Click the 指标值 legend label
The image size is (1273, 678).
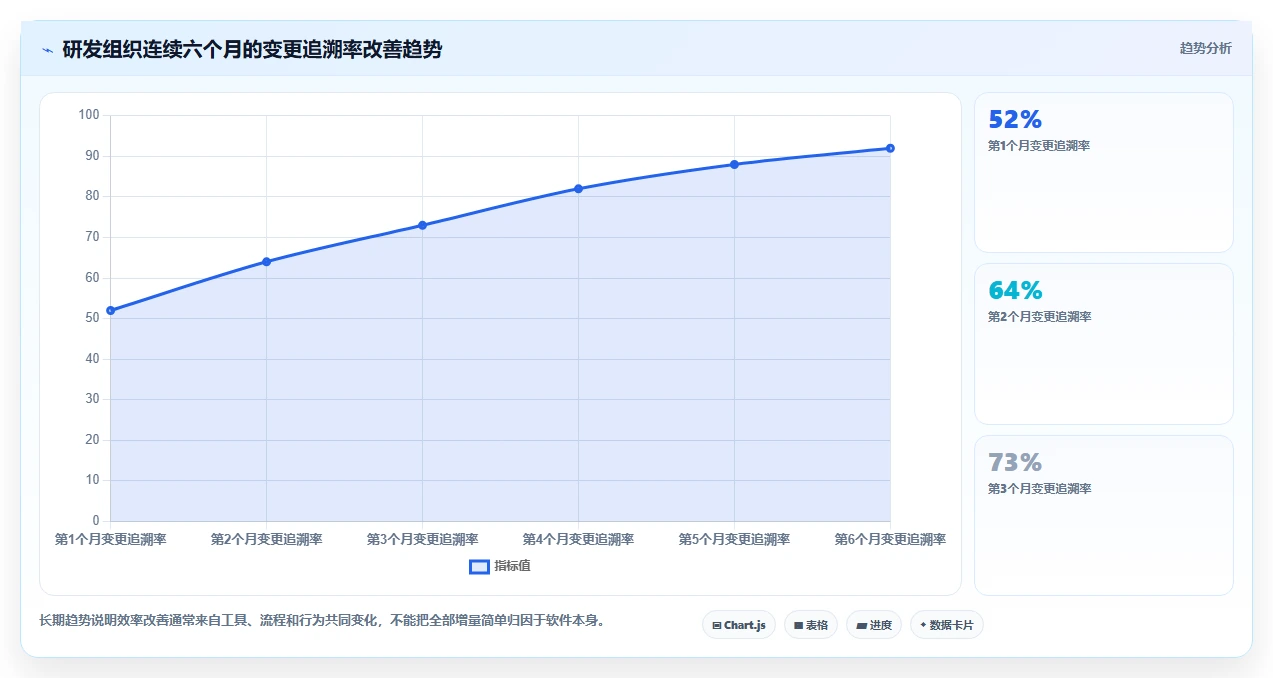tap(512, 566)
